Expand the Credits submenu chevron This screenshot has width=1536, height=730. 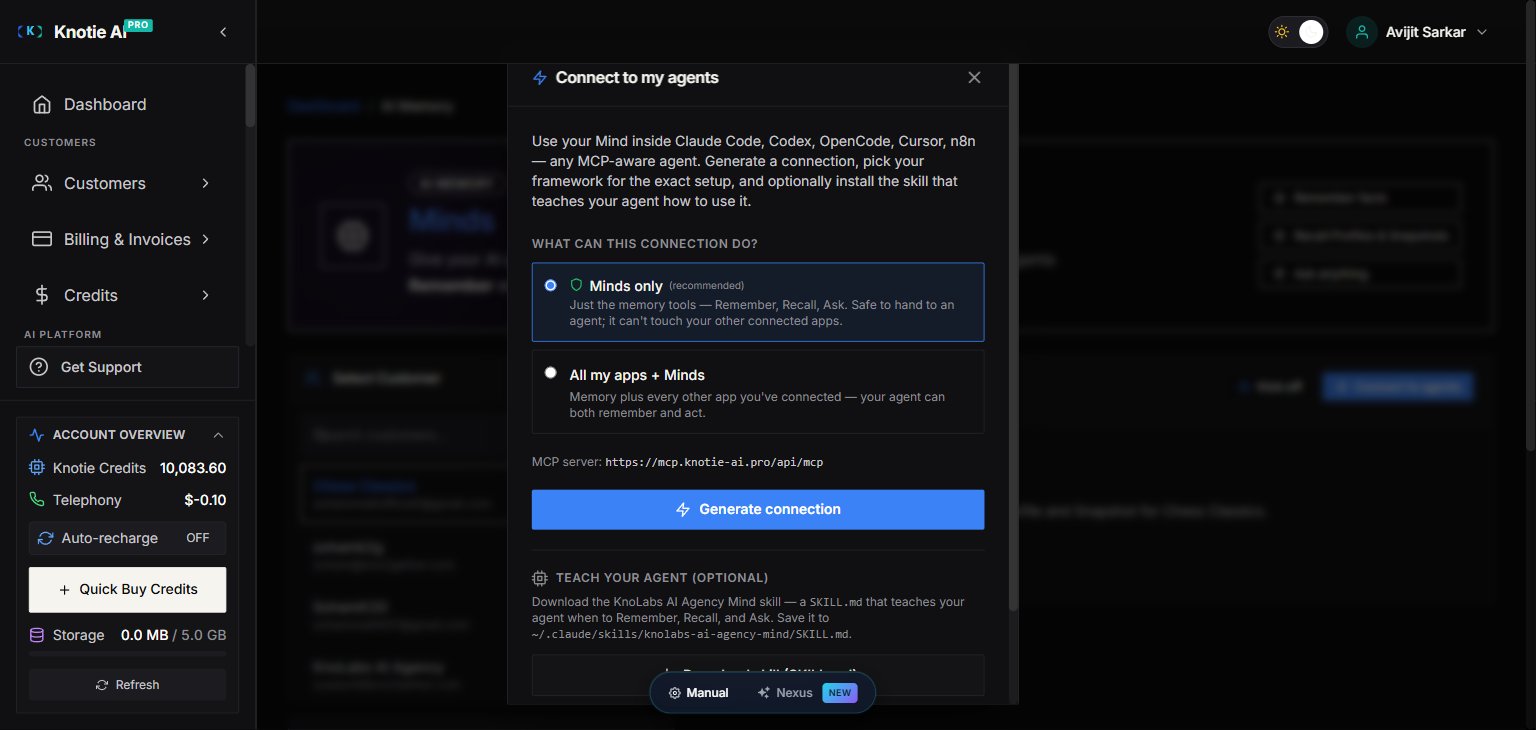[x=205, y=295]
